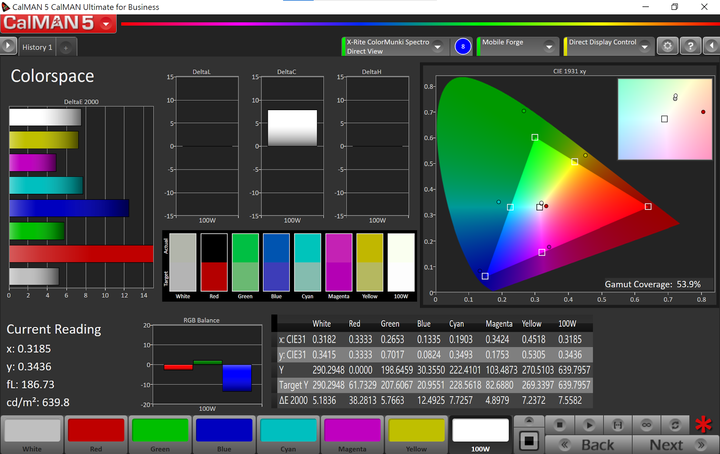Viewport: 720px width, 454px height.
Task: Click the blue primary target square in CIE chart
Action: point(485,276)
